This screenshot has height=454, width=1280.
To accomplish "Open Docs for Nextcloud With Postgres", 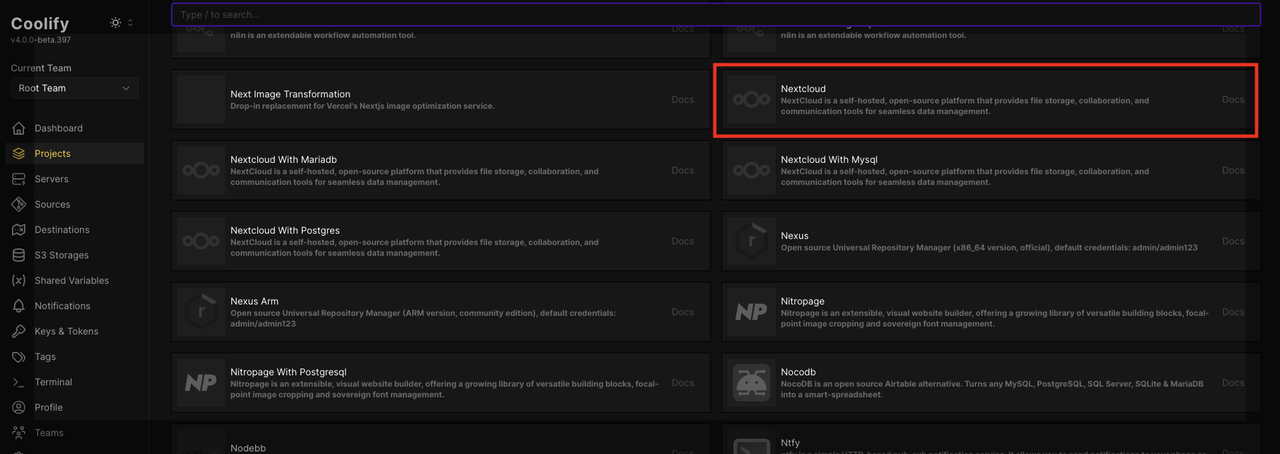I will click(x=683, y=241).
